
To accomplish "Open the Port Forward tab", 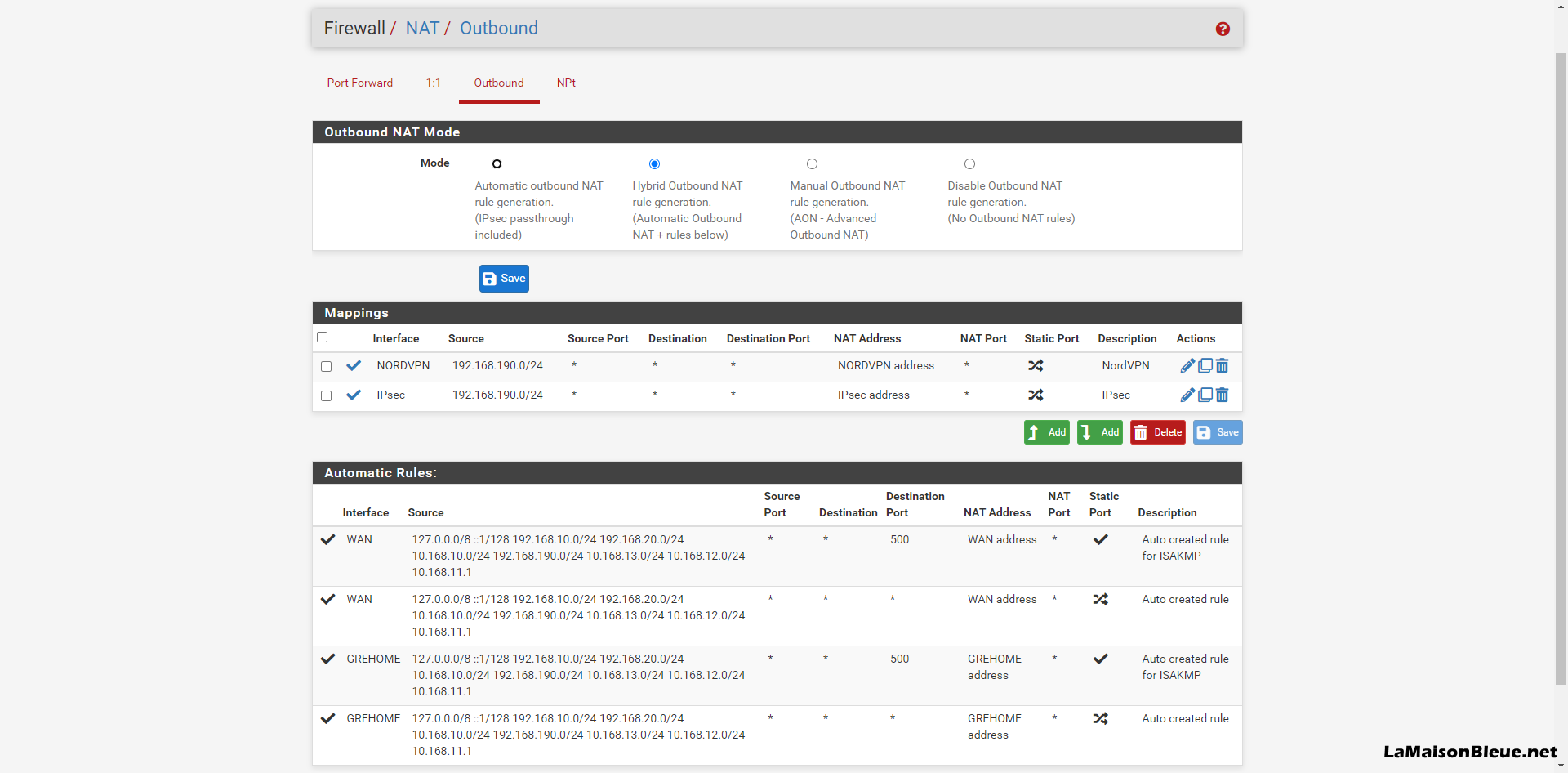I will point(360,83).
